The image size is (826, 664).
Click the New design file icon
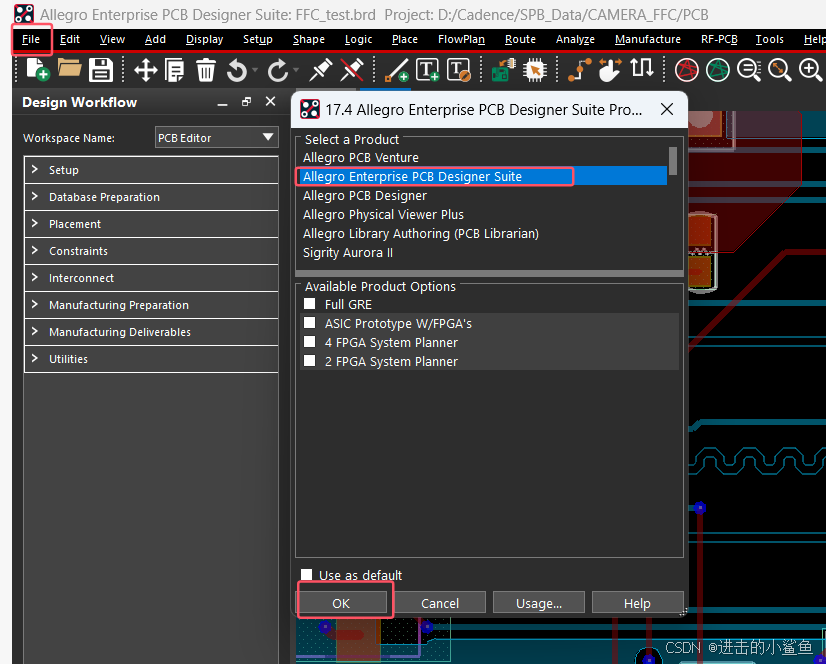click(x=37, y=70)
